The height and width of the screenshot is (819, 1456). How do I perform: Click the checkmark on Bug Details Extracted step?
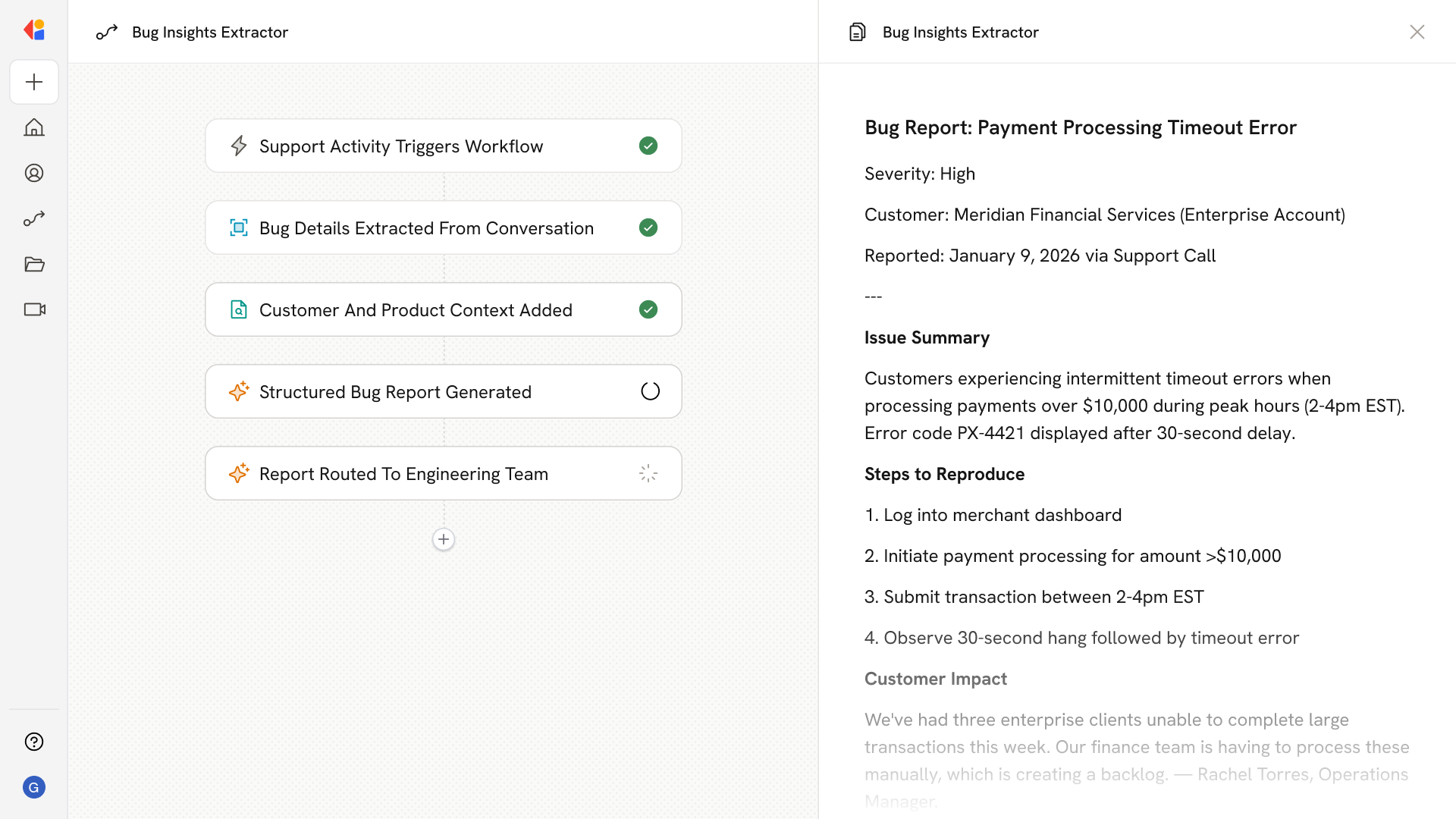coord(648,227)
